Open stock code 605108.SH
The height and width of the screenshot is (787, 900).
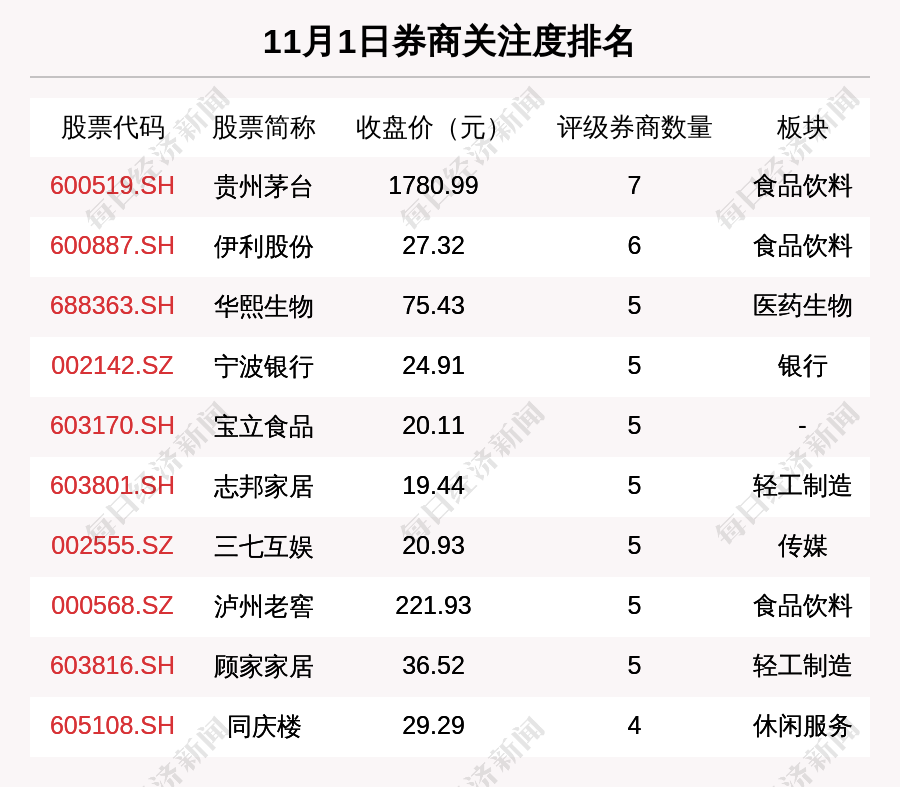[112, 726]
